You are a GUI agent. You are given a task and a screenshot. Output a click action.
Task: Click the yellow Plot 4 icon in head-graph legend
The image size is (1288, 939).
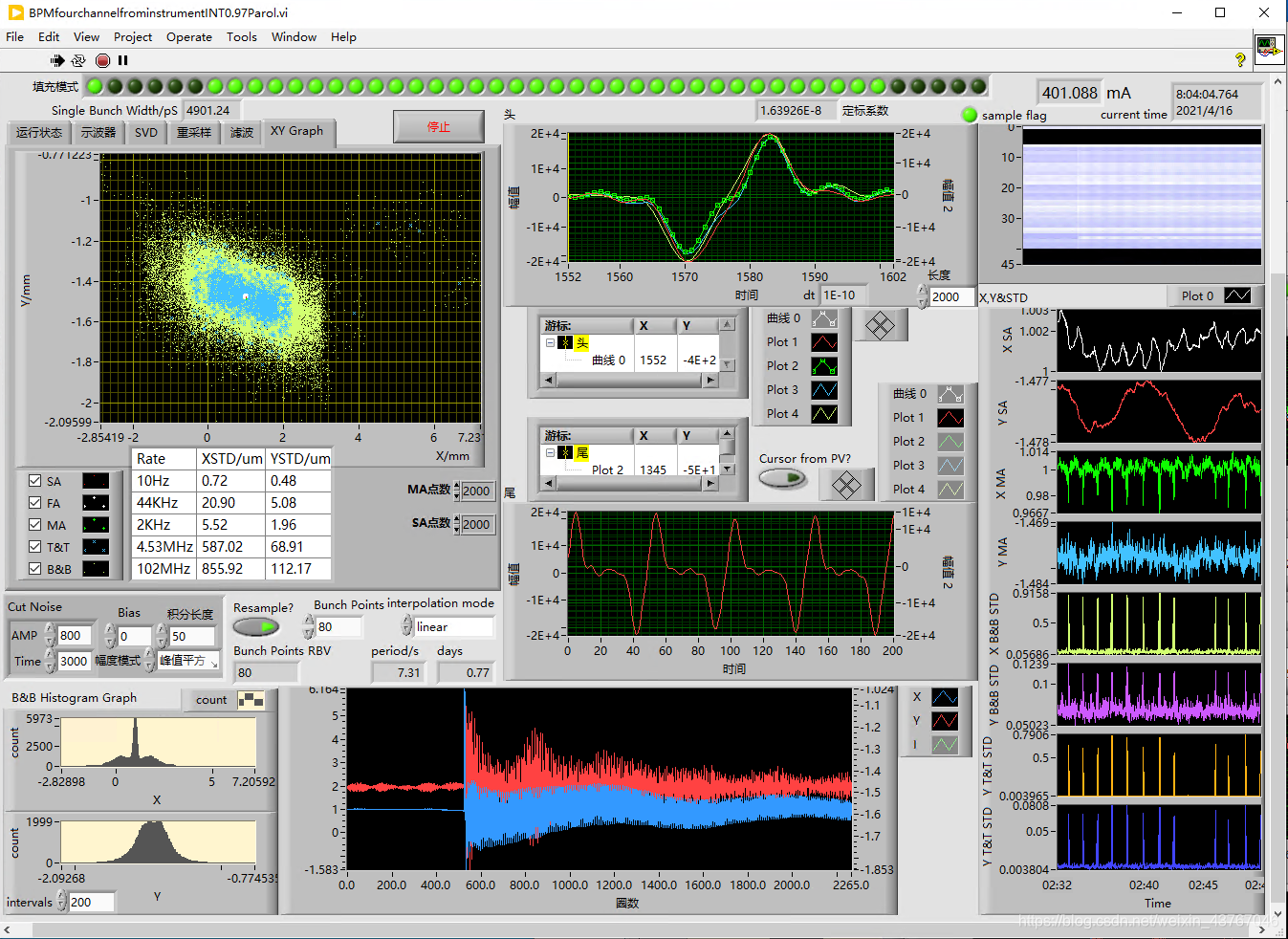[x=824, y=414]
